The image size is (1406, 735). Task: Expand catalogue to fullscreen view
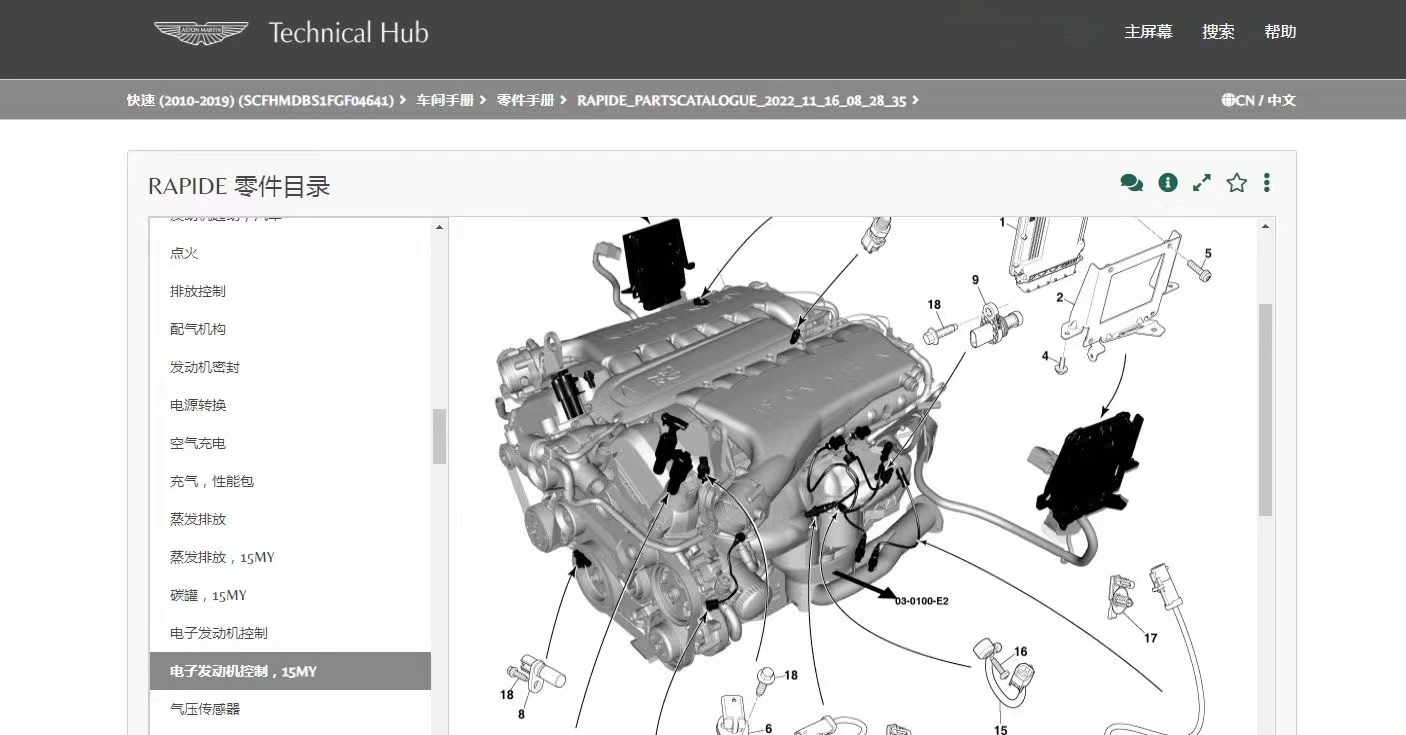coord(1202,183)
